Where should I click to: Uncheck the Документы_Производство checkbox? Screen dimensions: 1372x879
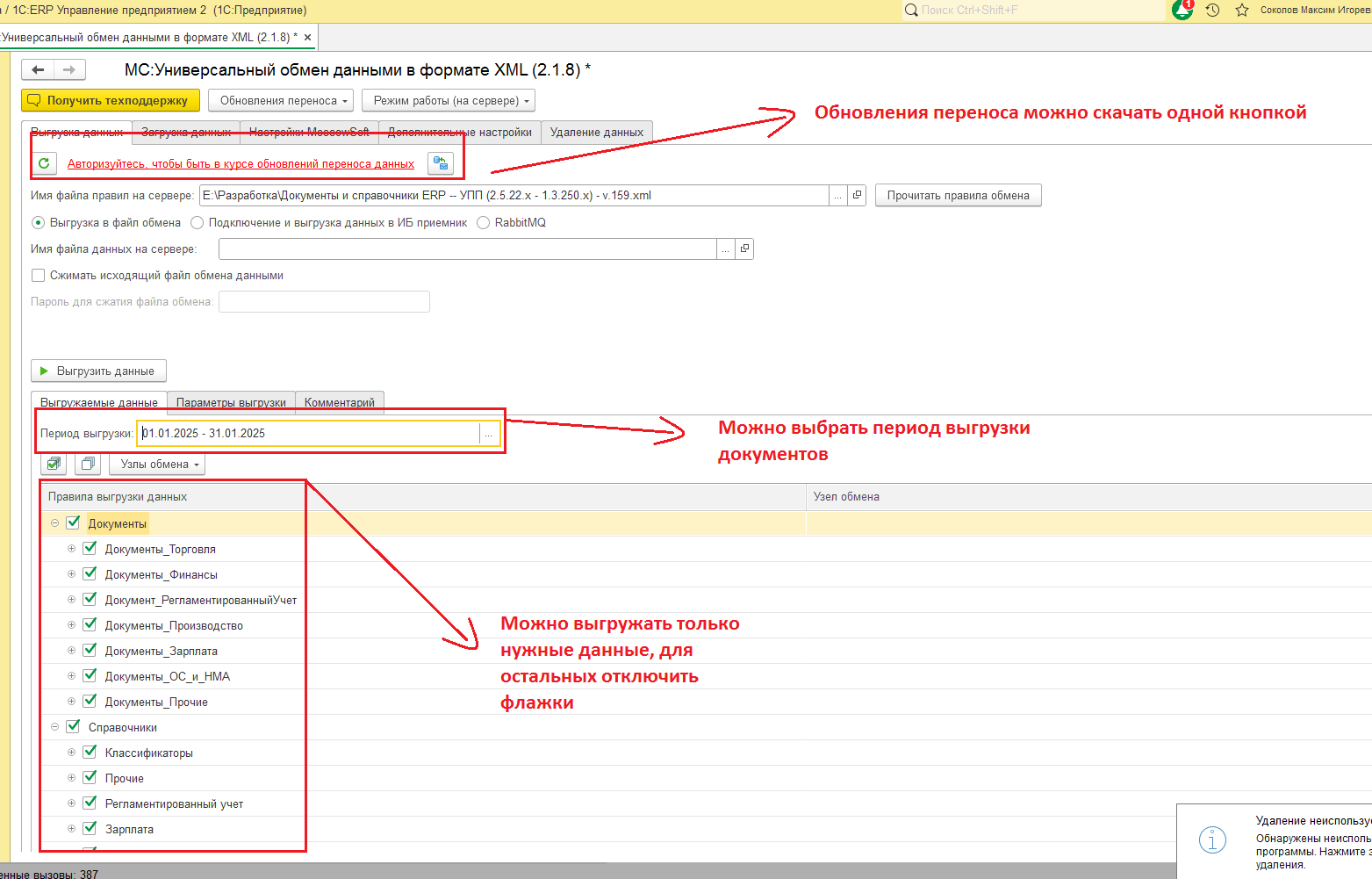pyautogui.click(x=90, y=625)
